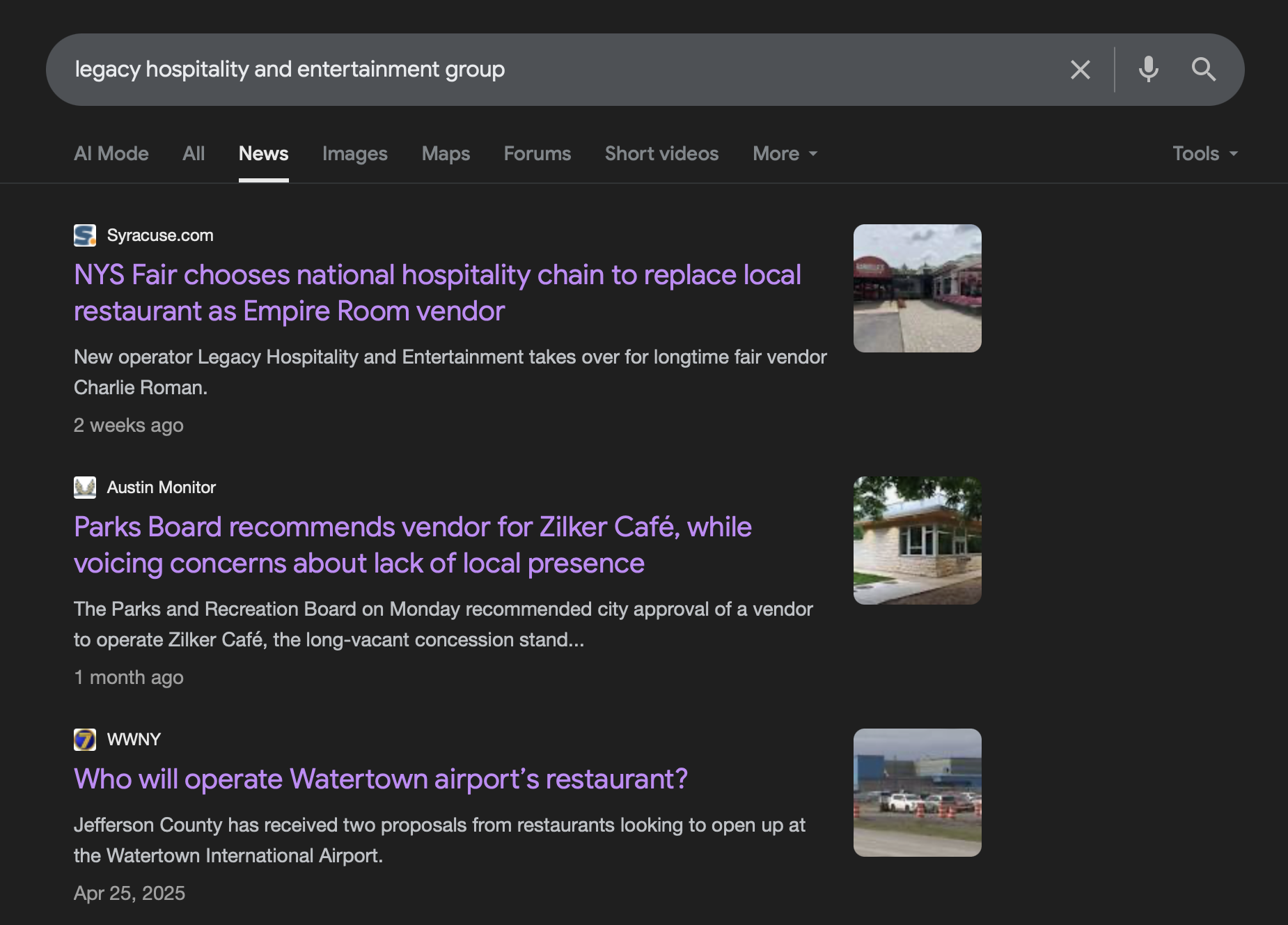The image size is (1288, 925).
Task: Open the Zilker Café building thumbnail
Action: click(918, 541)
